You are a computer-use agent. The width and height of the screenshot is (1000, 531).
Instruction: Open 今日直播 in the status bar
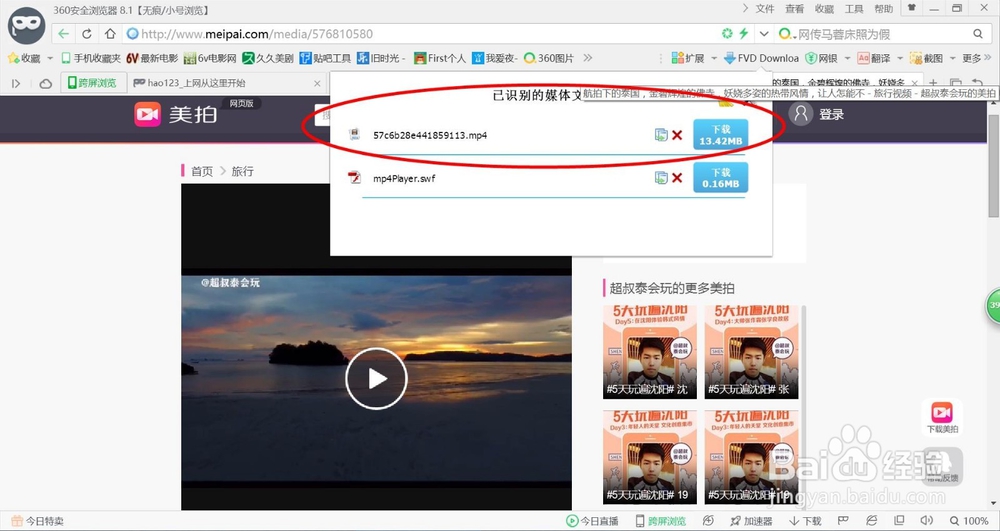(x=592, y=521)
